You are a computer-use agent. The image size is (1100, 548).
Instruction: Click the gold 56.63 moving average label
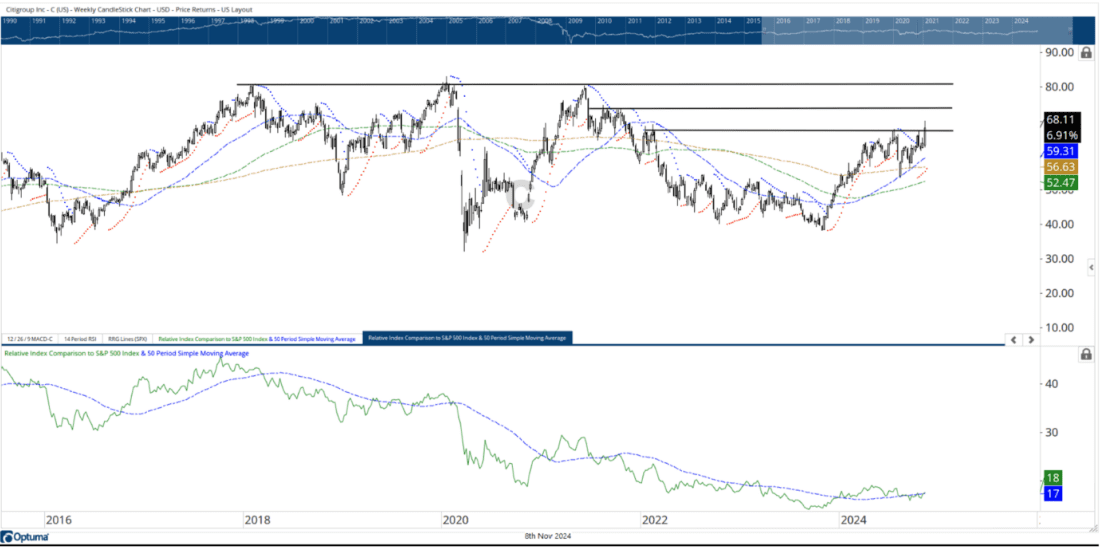pos(1060,167)
